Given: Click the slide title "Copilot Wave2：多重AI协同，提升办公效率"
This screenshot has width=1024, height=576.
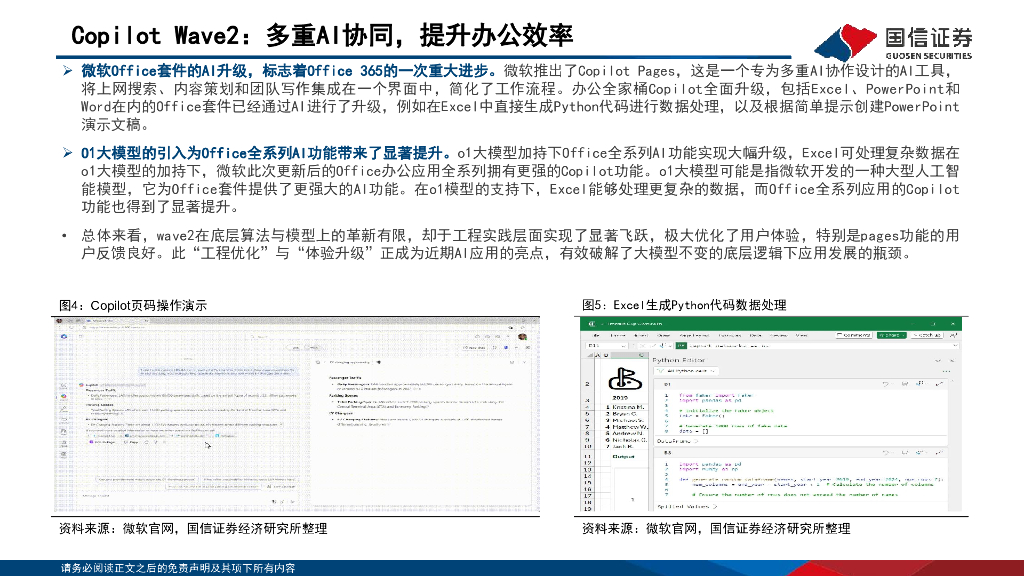Looking at the screenshot, I should point(322,35).
